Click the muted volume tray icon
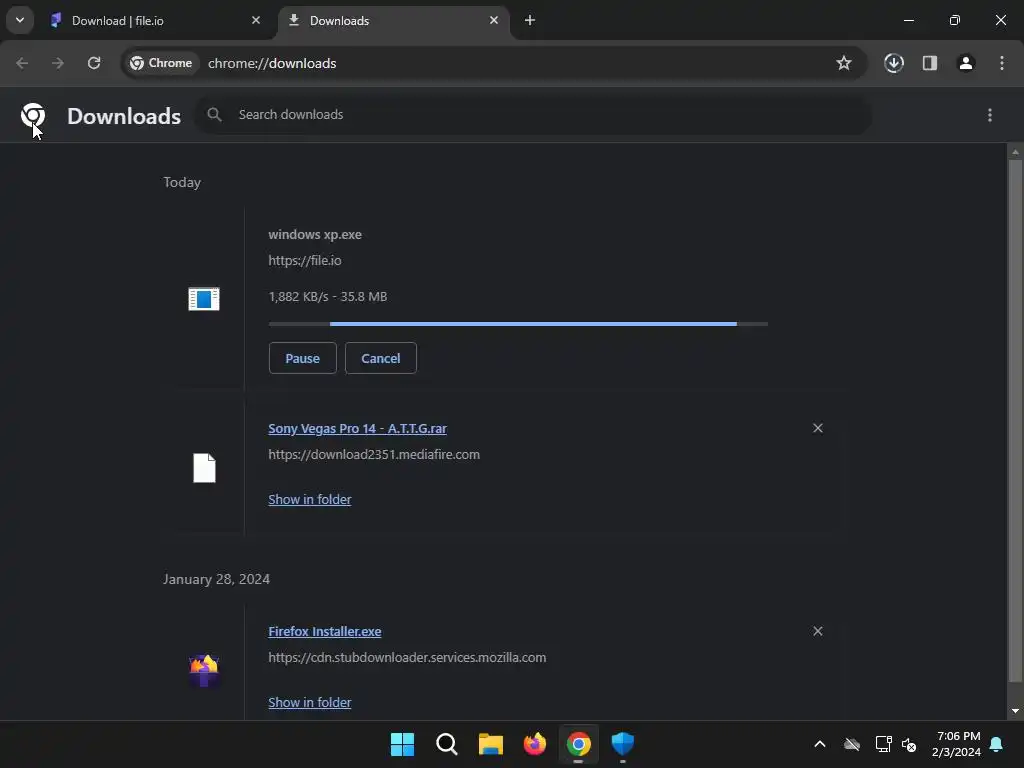This screenshot has height=768, width=1024. click(909, 744)
